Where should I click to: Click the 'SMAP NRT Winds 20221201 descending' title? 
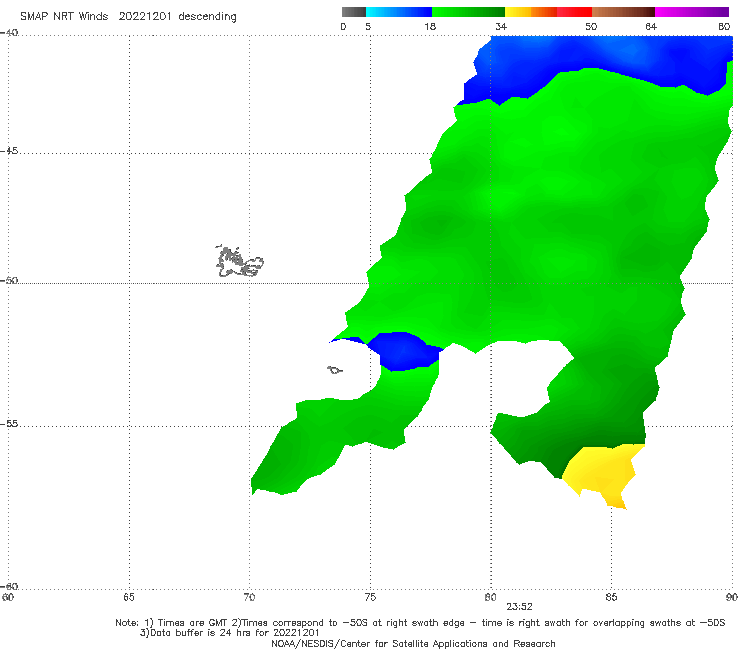coord(128,16)
